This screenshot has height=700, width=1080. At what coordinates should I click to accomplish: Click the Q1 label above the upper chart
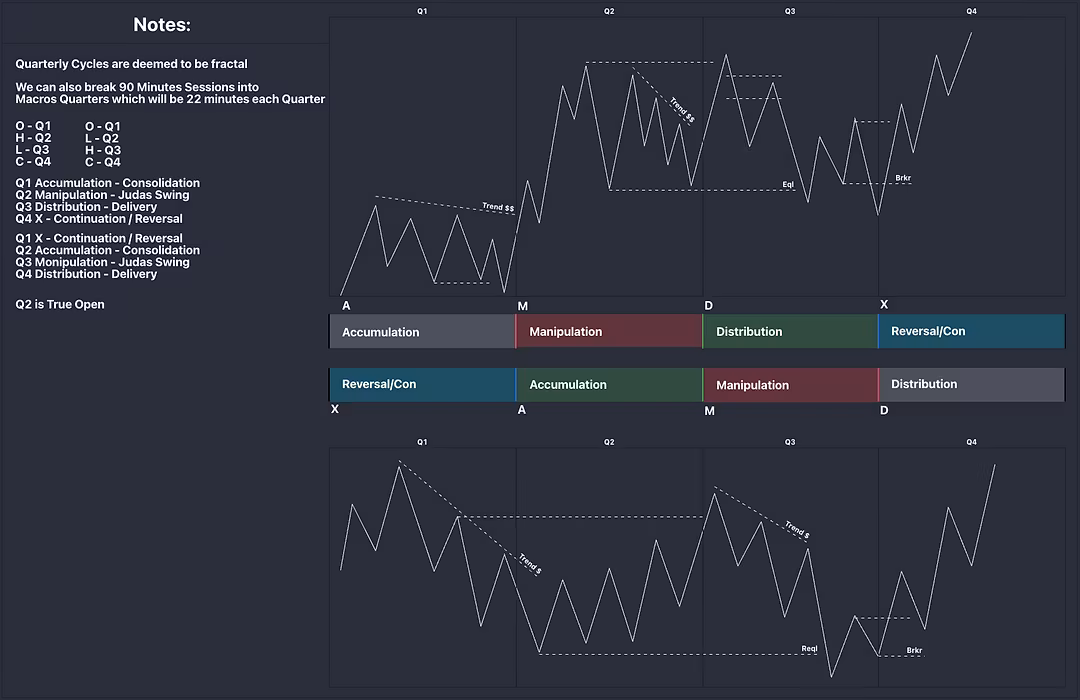click(x=422, y=11)
